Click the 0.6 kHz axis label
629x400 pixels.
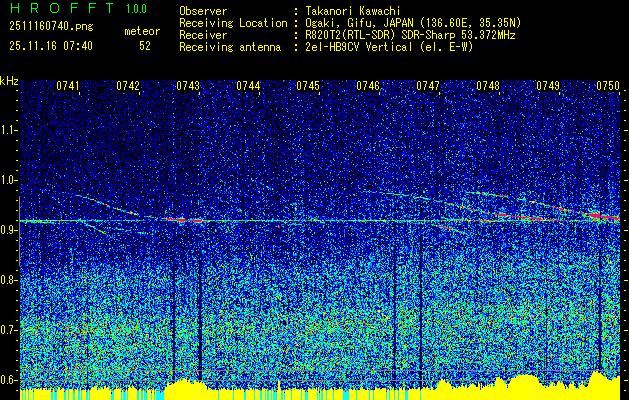pos(8,380)
